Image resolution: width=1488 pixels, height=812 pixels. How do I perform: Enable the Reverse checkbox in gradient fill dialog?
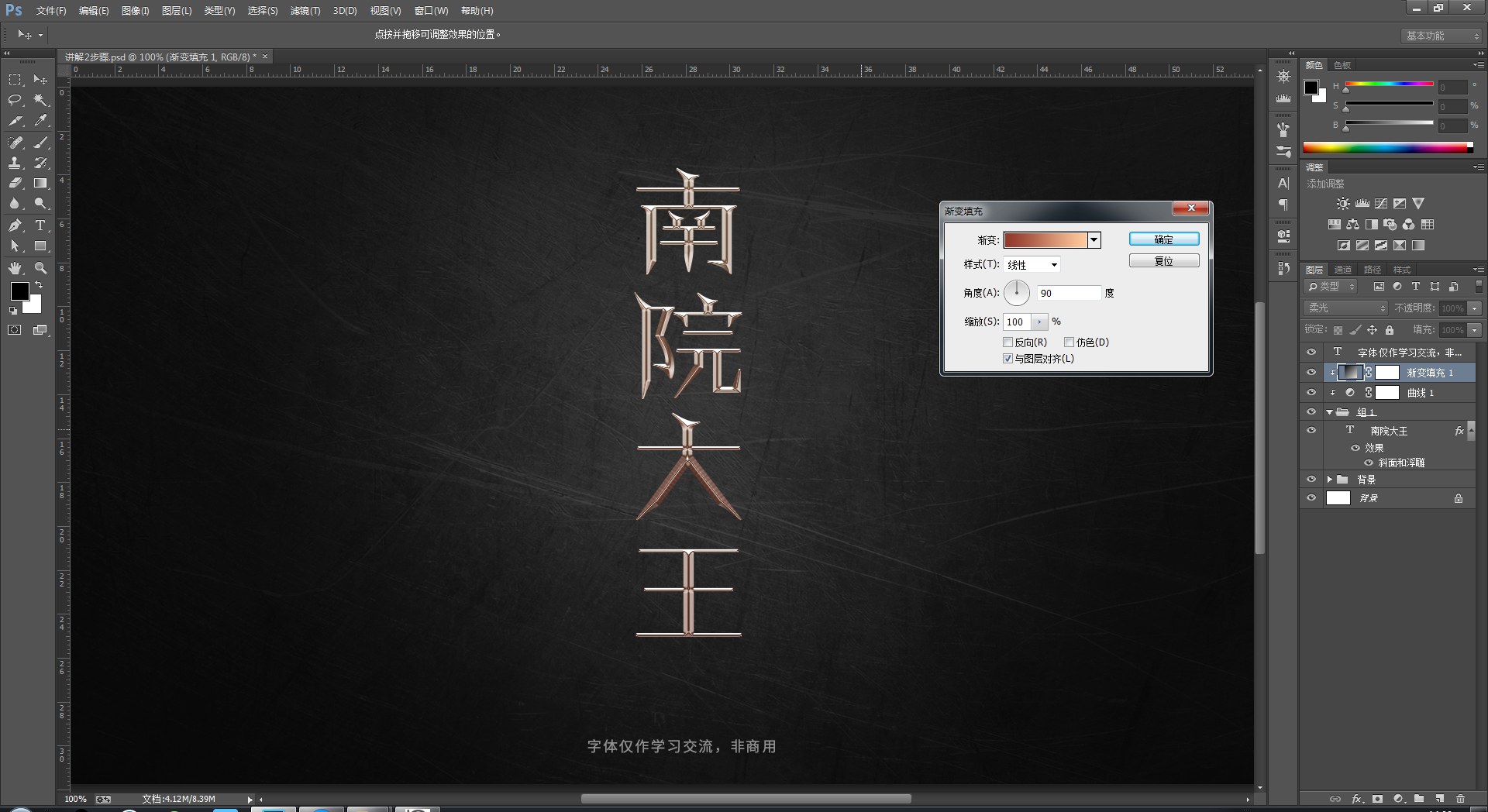point(1008,342)
